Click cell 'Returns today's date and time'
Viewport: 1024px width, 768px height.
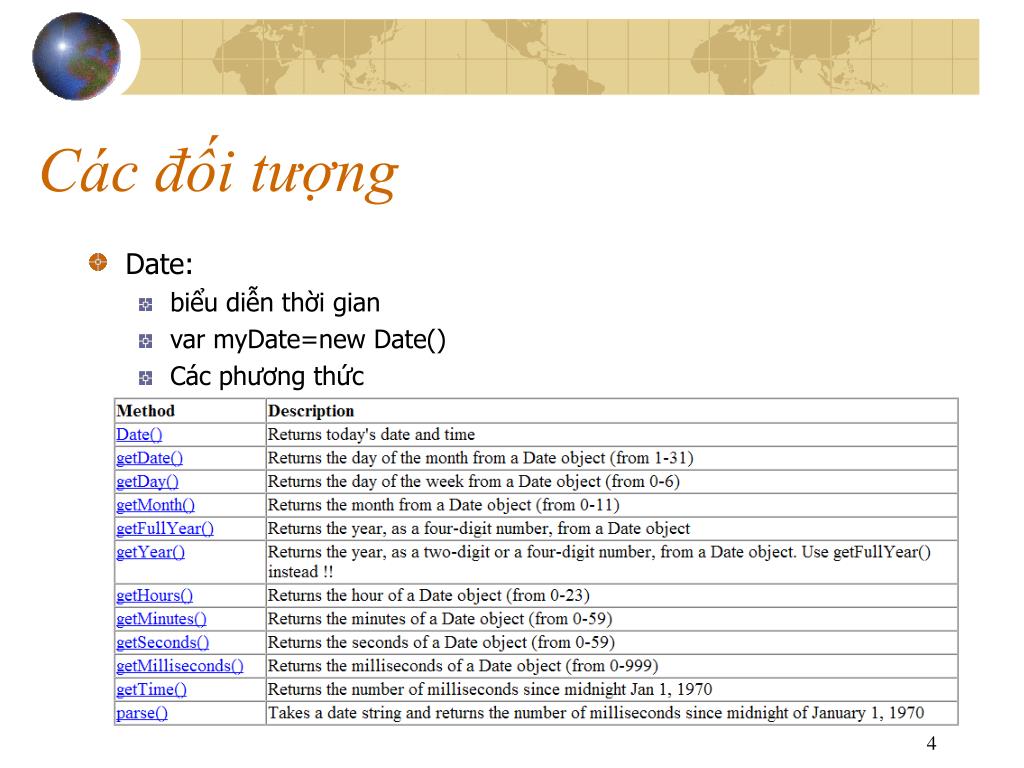pos(612,435)
